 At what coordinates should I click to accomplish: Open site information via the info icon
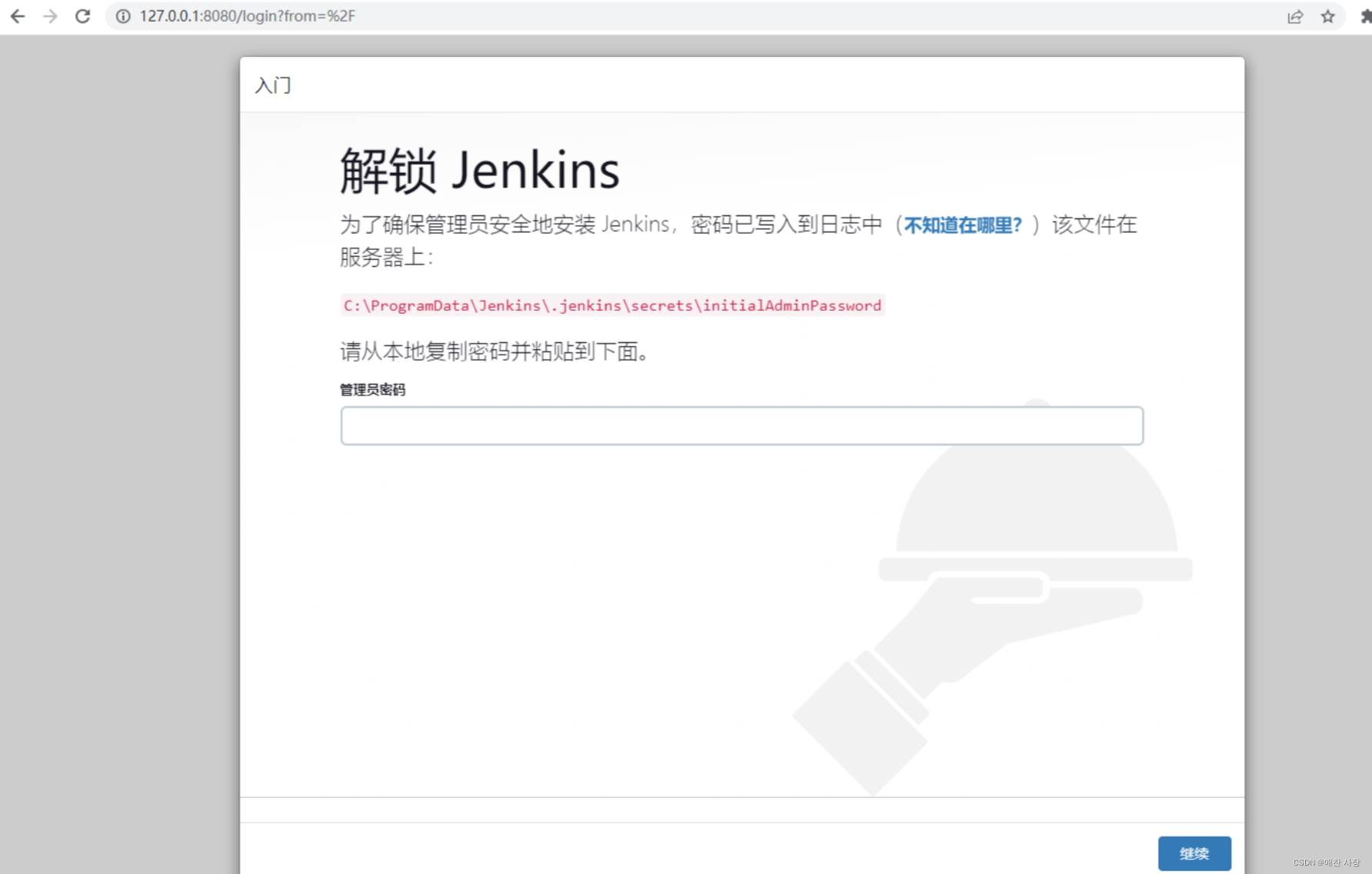coord(123,15)
